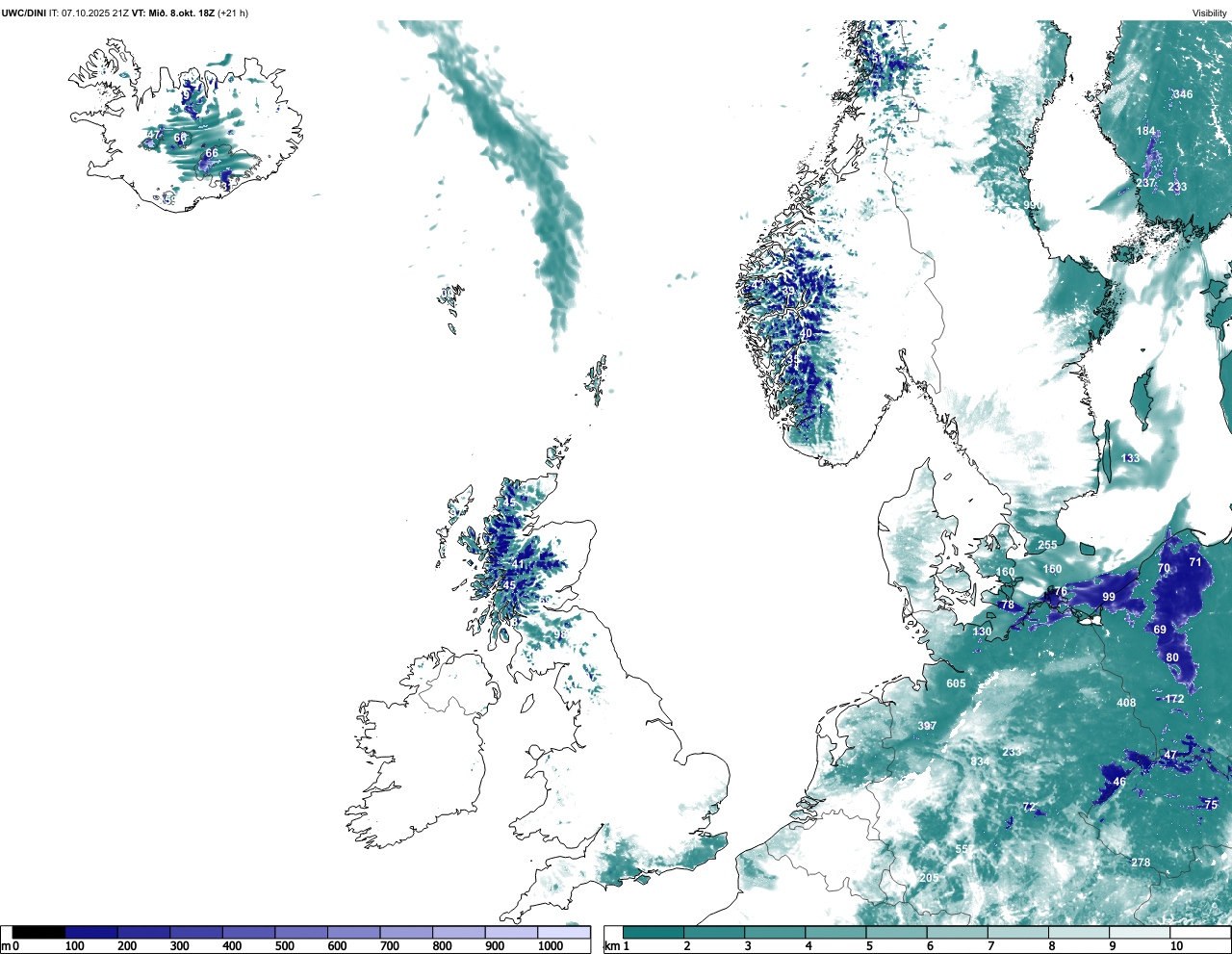Select the pale lavender 900–1000 m legend swatch
Screen dimensions: 1232x954
(x=511, y=933)
